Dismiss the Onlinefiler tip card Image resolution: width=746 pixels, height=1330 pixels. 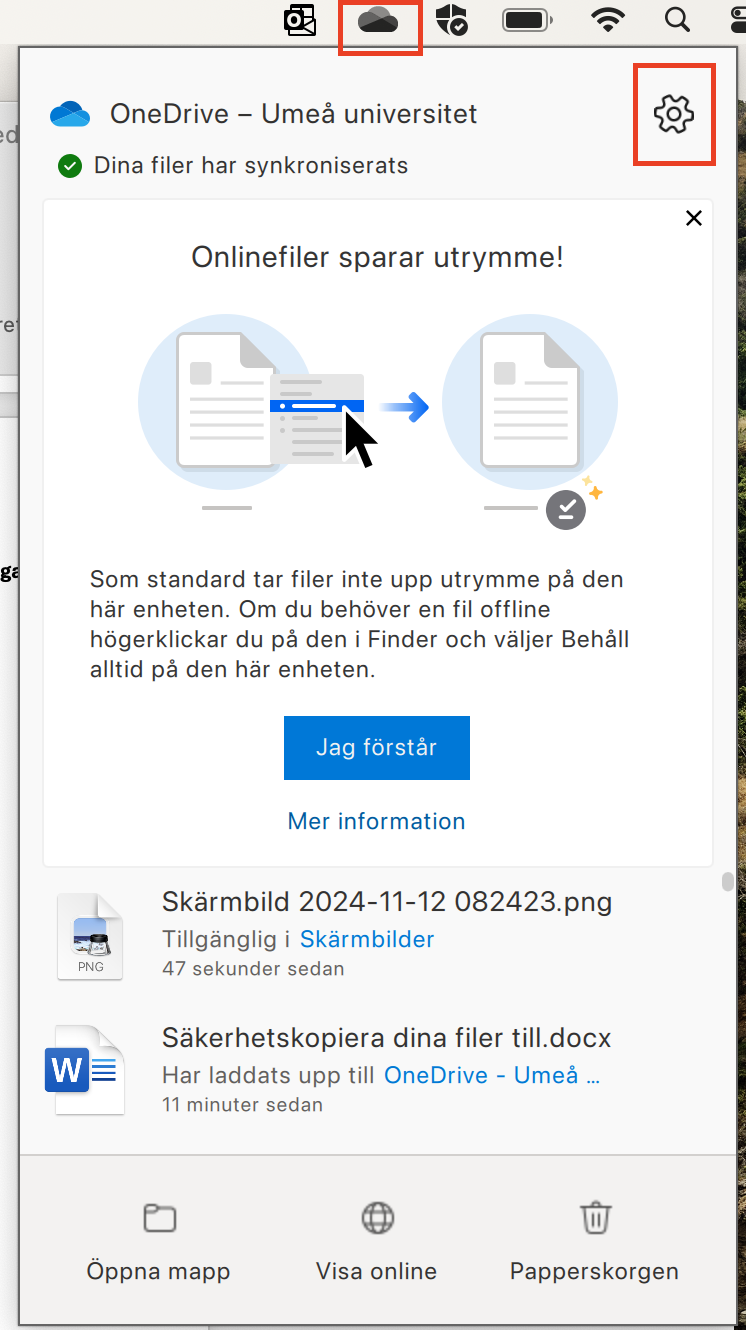point(694,218)
